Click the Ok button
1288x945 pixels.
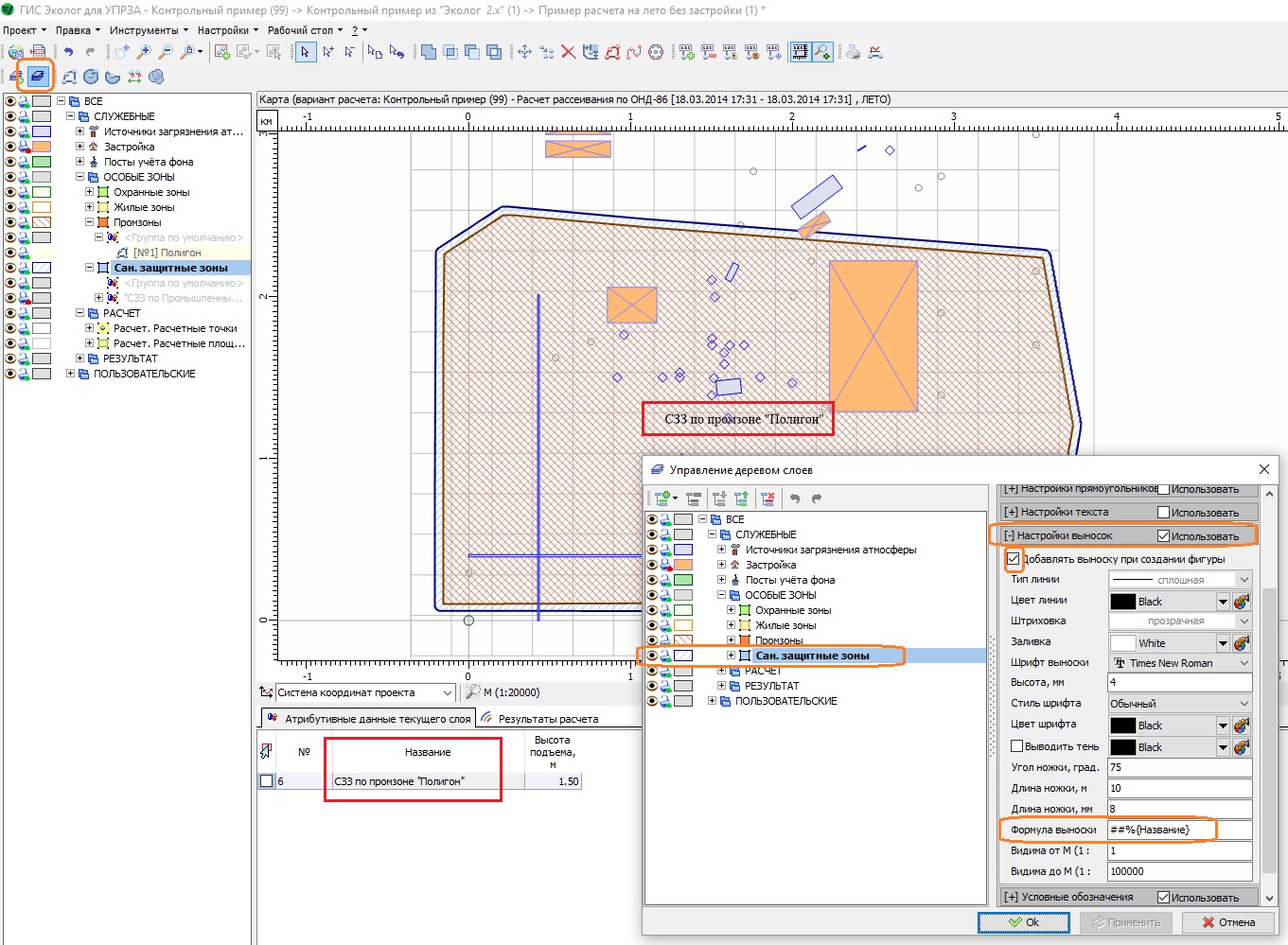click(1023, 922)
